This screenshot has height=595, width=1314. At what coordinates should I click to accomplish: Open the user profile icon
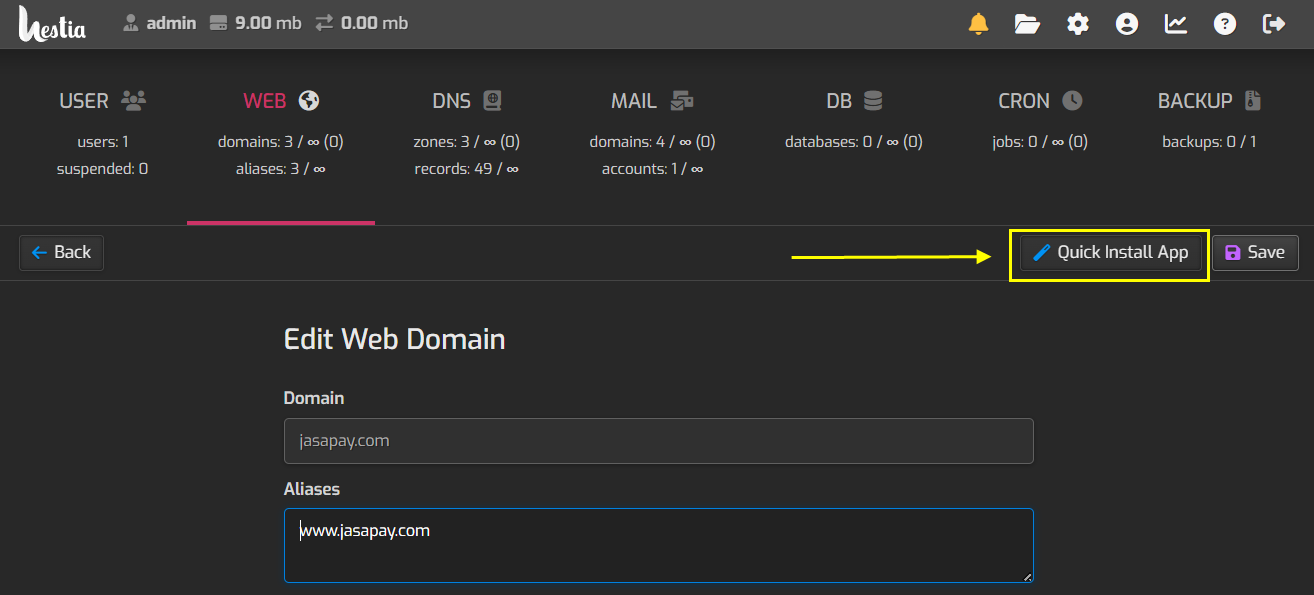coord(1127,24)
